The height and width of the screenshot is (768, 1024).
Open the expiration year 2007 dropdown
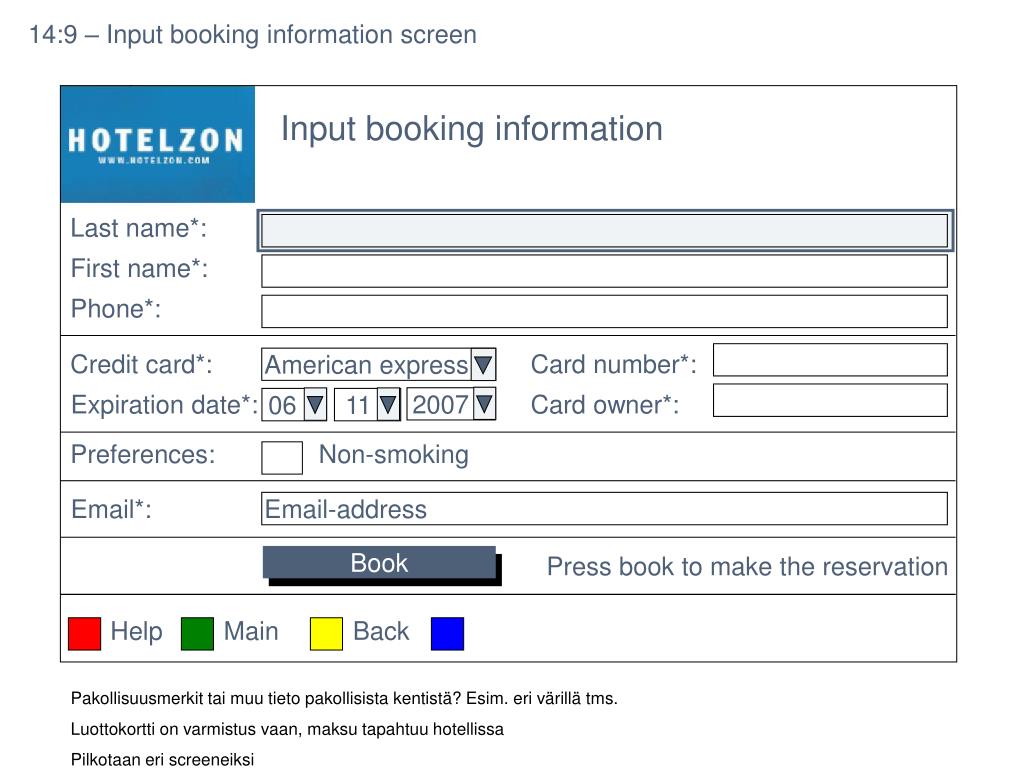point(451,404)
